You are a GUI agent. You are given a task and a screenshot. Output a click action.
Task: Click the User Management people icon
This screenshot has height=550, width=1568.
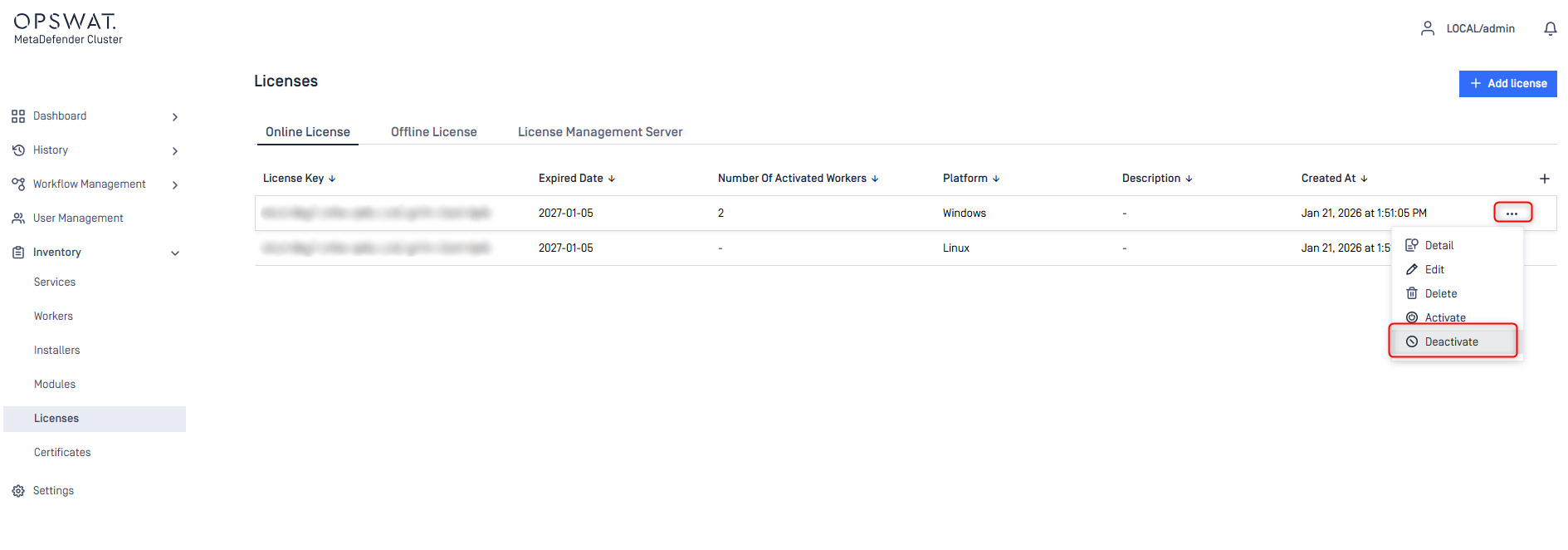click(x=18, y=219)
